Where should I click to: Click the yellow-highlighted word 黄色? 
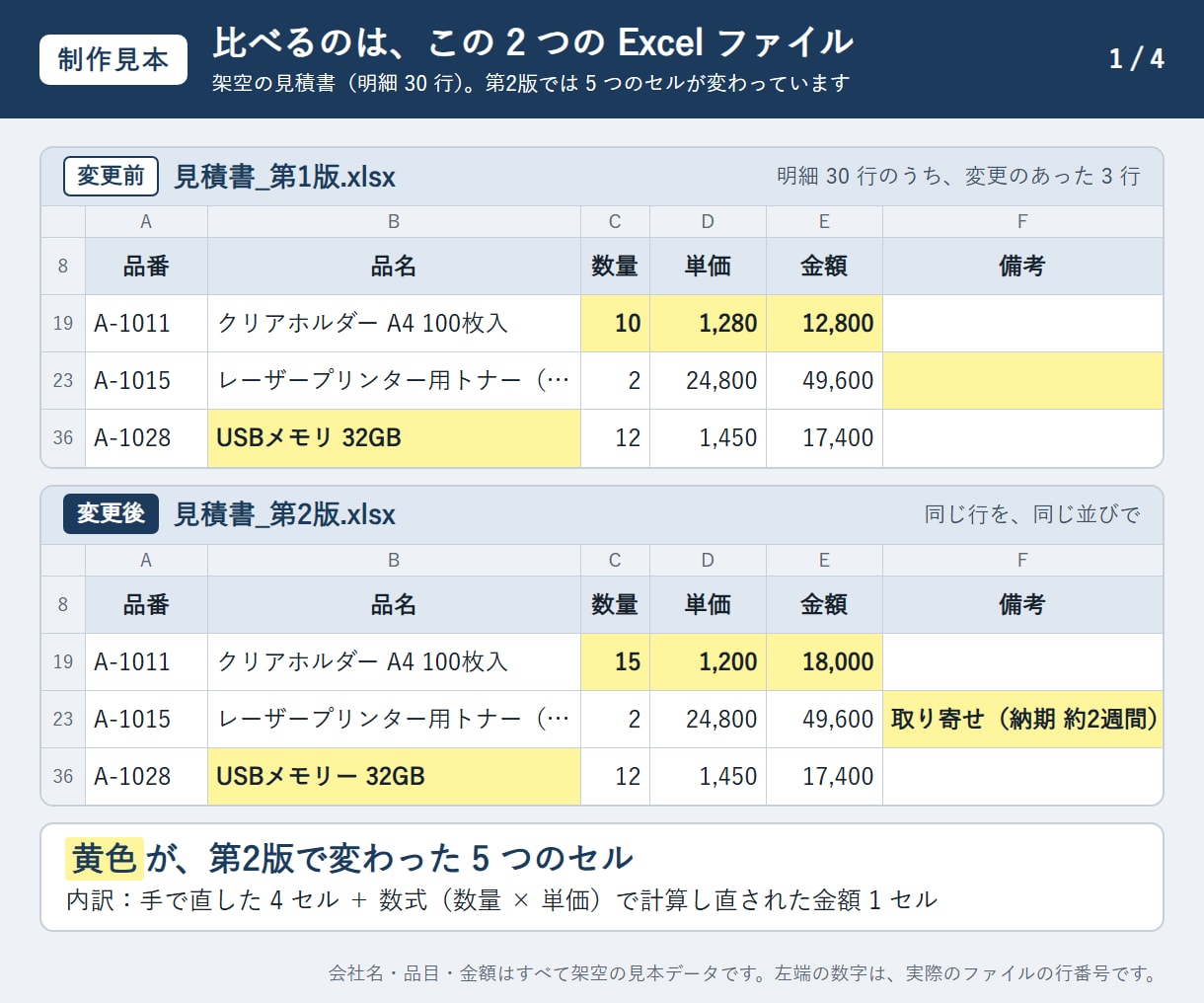tap(105, 858)
